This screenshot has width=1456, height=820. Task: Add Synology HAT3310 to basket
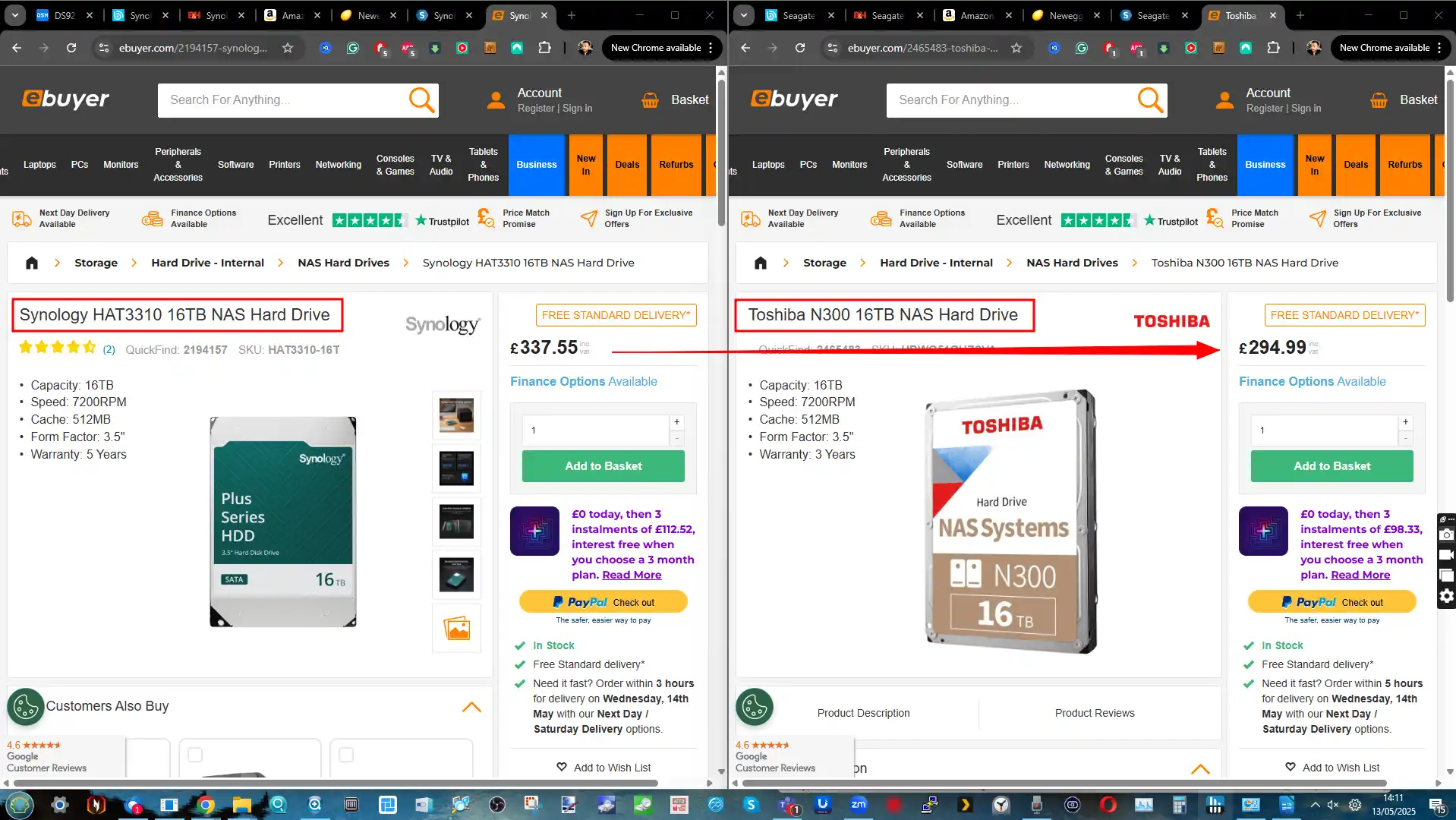[603, 466]
